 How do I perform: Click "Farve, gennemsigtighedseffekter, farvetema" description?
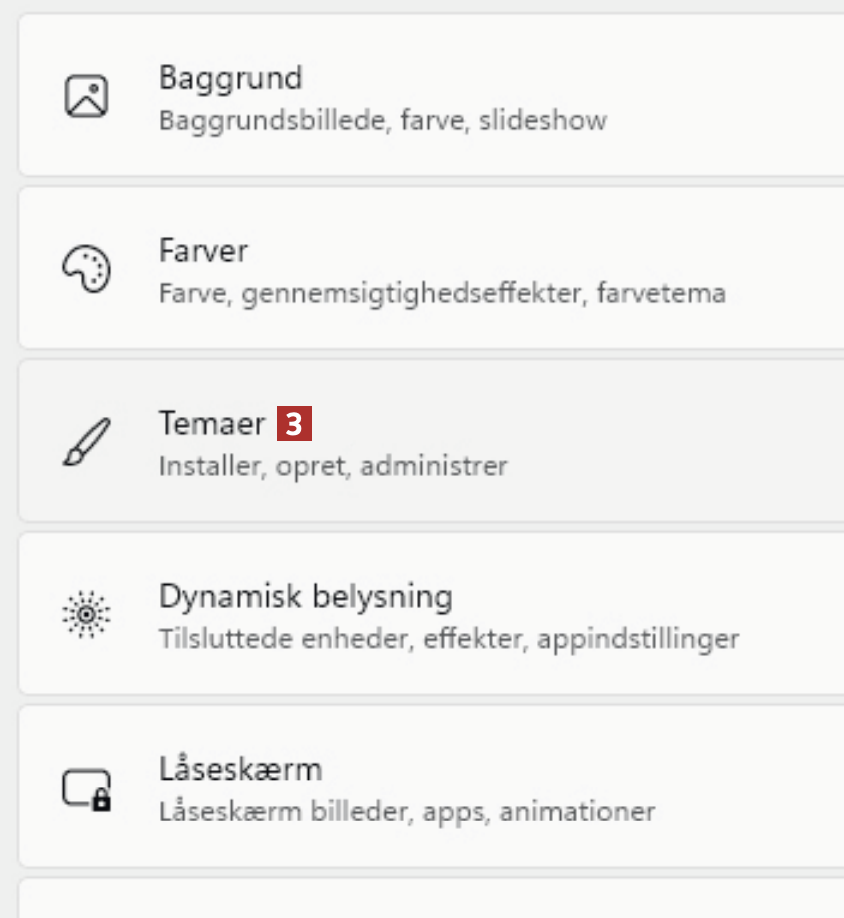coord(441,295)
